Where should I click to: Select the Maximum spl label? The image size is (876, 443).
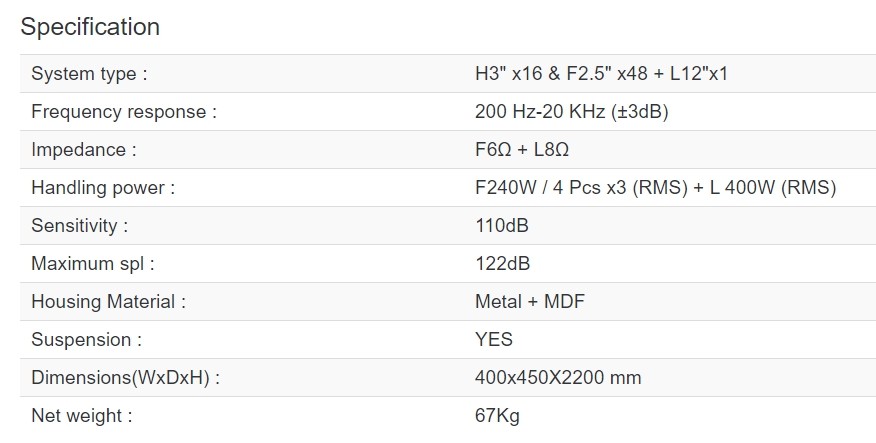coord(93,264)
